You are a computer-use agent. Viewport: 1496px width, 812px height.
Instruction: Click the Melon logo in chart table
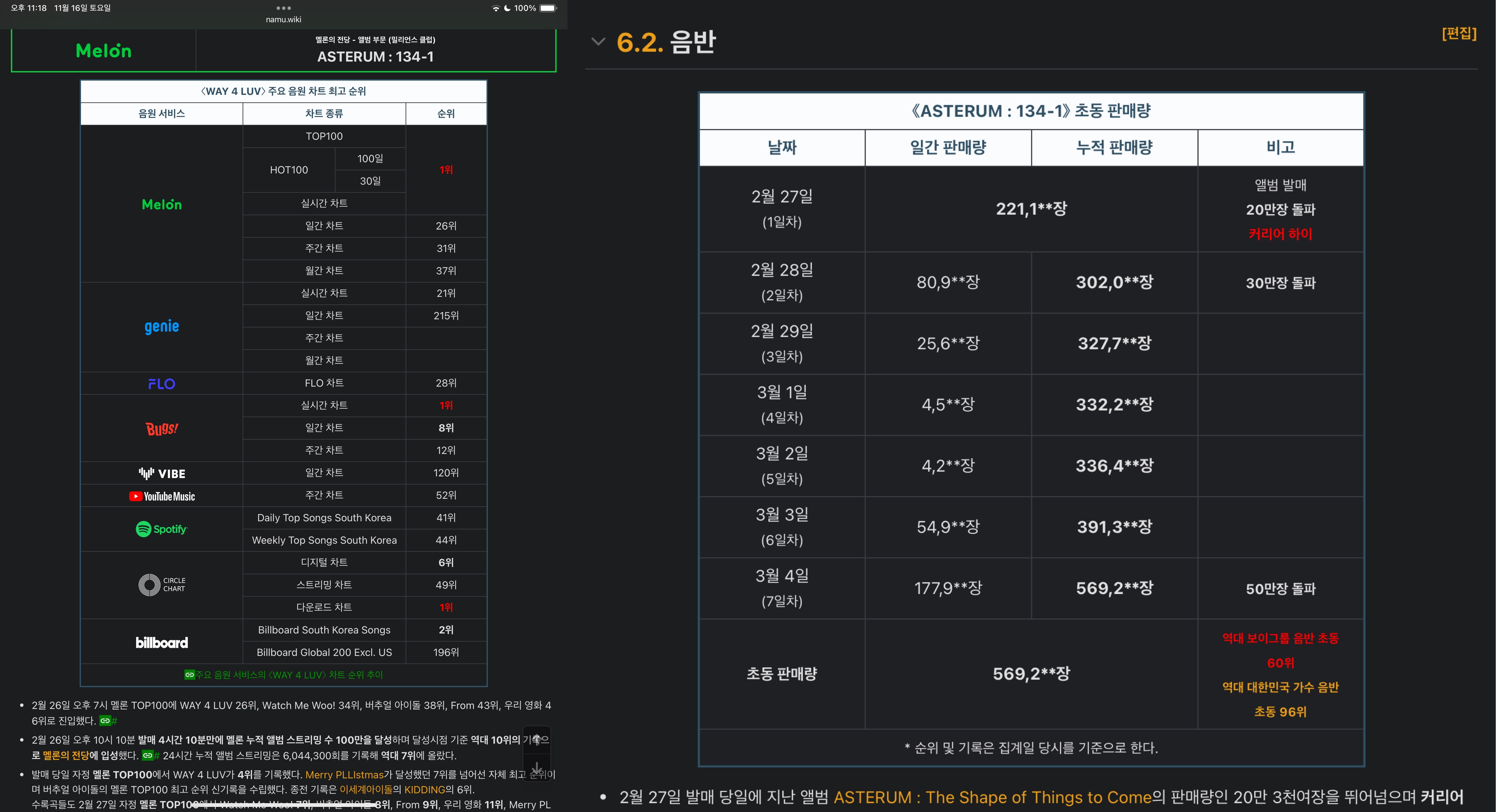pos(162,204)
